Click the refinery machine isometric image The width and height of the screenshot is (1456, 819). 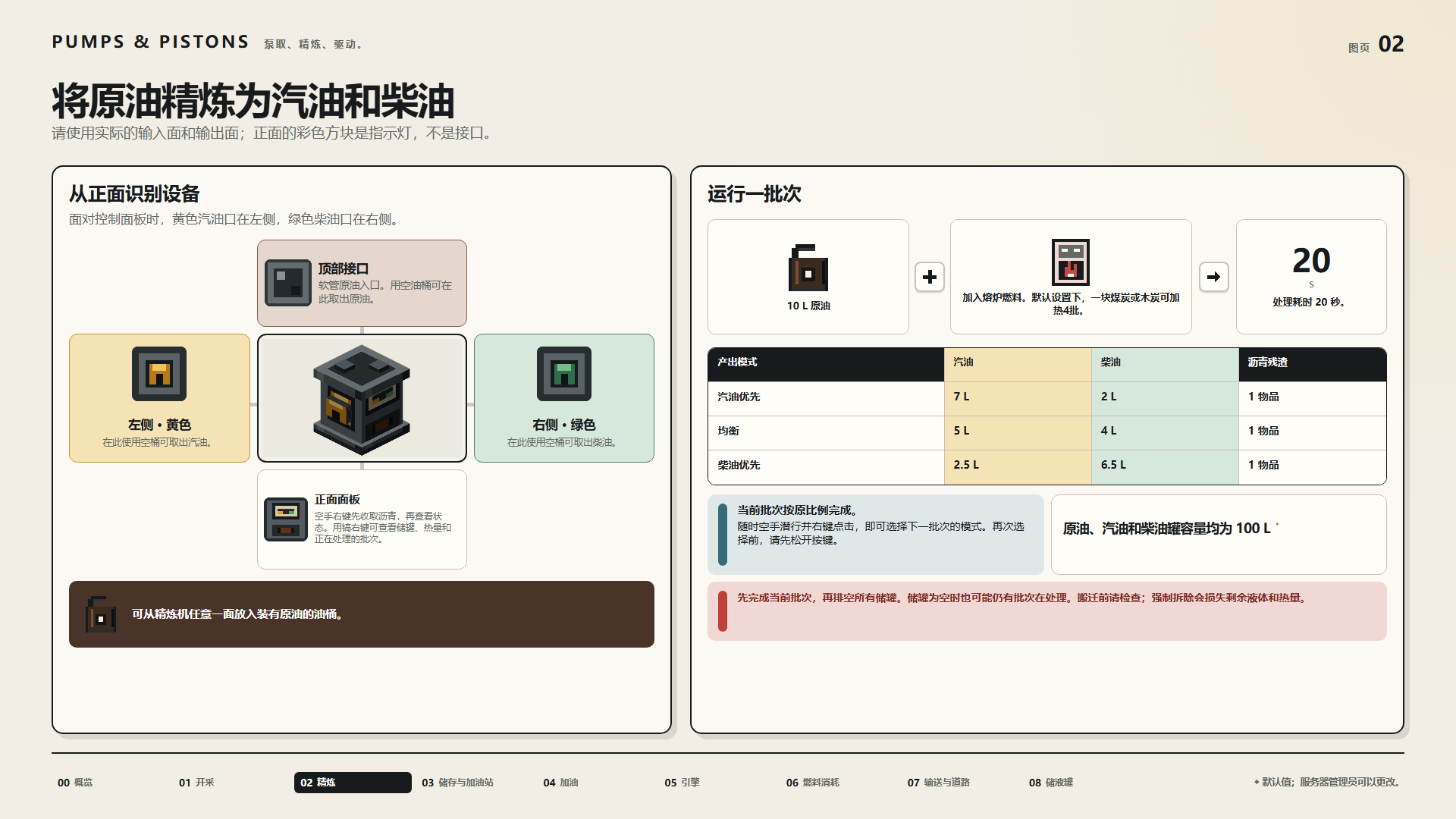tap(362, 399)
